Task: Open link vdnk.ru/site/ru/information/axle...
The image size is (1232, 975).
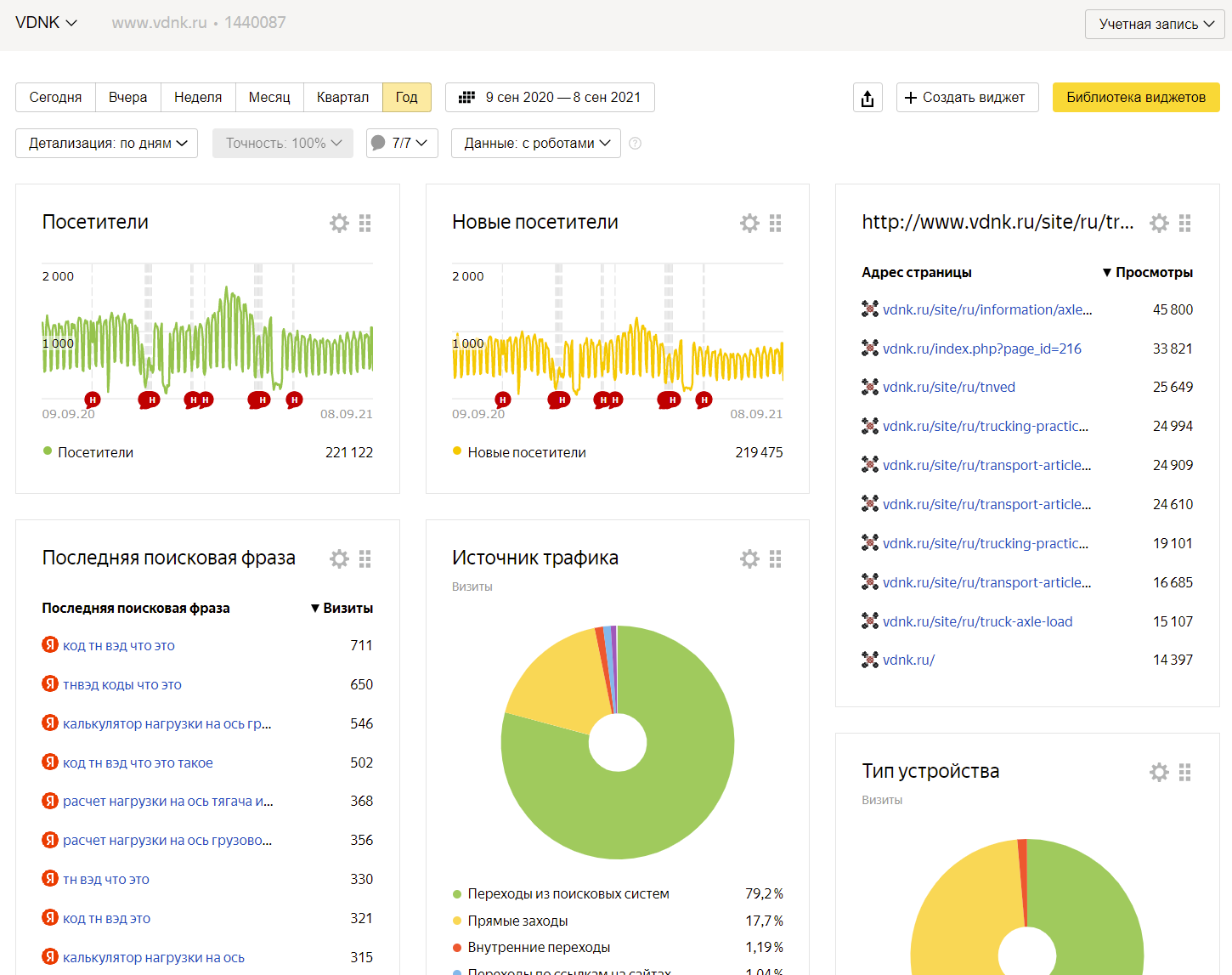Action: coord(987,309)
